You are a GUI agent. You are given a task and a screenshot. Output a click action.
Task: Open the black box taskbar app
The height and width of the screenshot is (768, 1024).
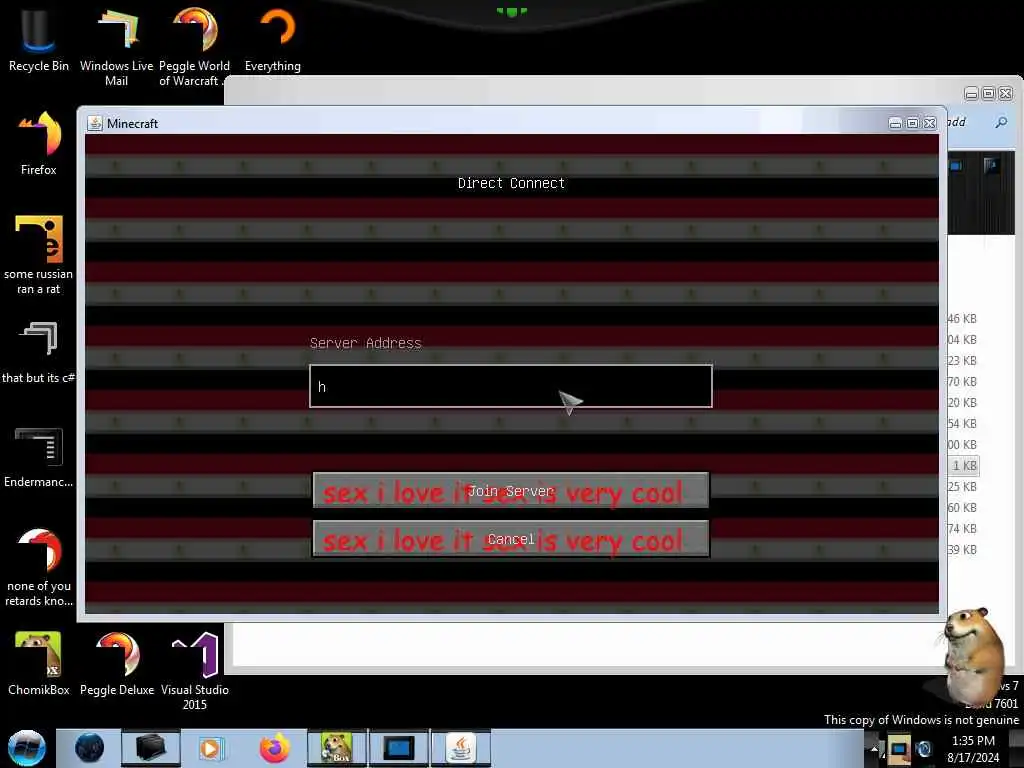click(x=150, y=748)
